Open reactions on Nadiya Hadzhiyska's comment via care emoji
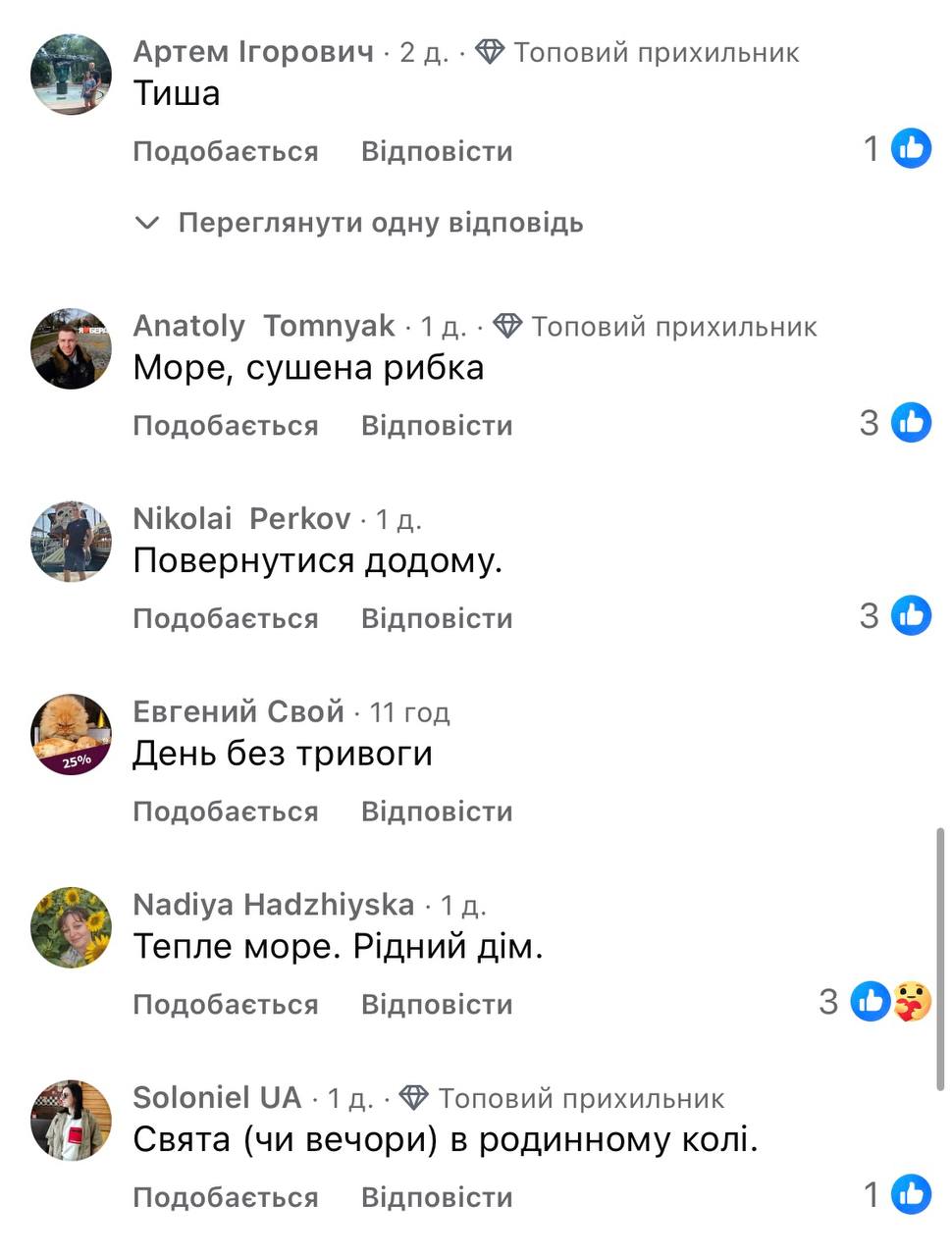Image resolution: width=952 pixels, height=1256 pixels. [912, 1002]
